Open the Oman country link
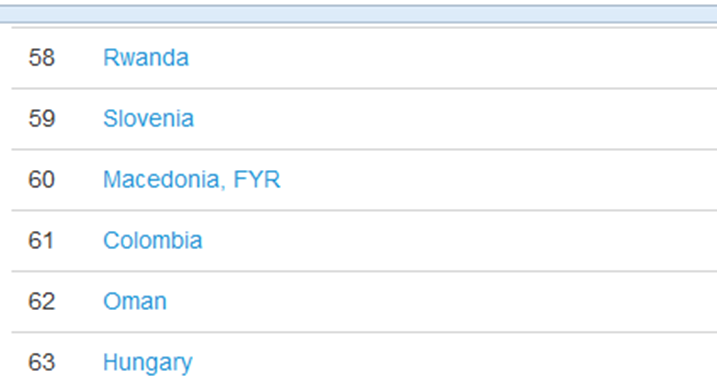Viewport: 717px width, 391px height. coord(135,301)
